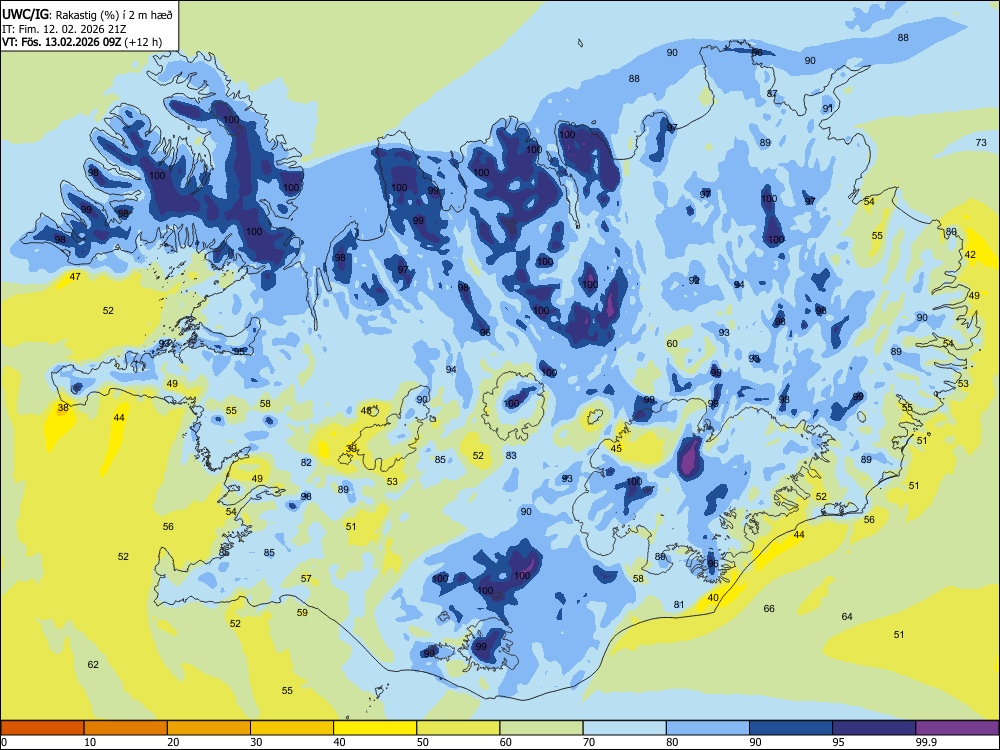Click the dark orange 0–10 legend swatch
This screenshot has width=1000, height=750.
pos(42,728)
